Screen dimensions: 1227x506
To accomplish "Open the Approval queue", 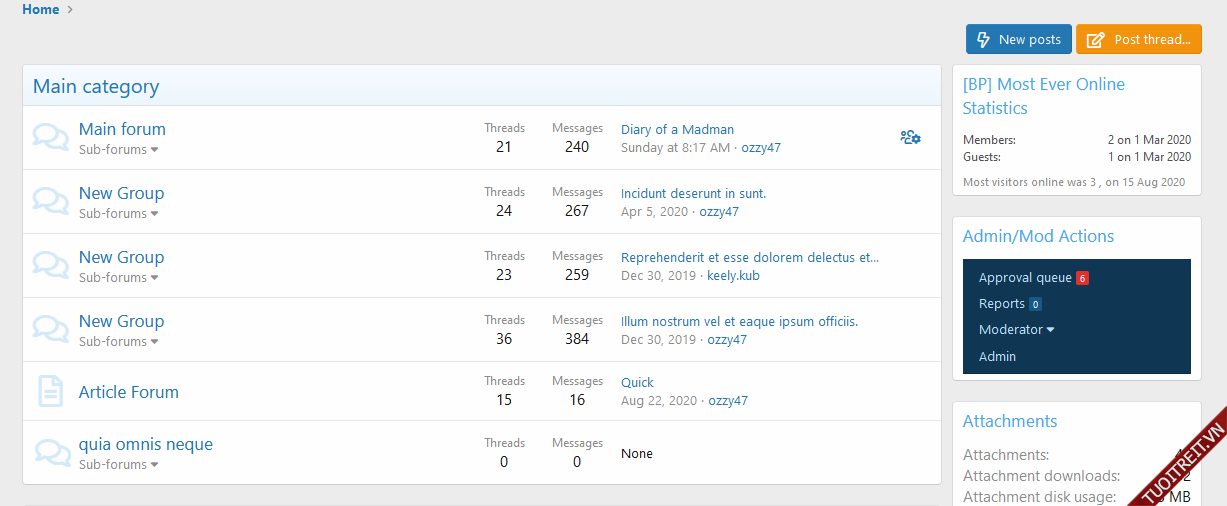I will [1025, 278].
